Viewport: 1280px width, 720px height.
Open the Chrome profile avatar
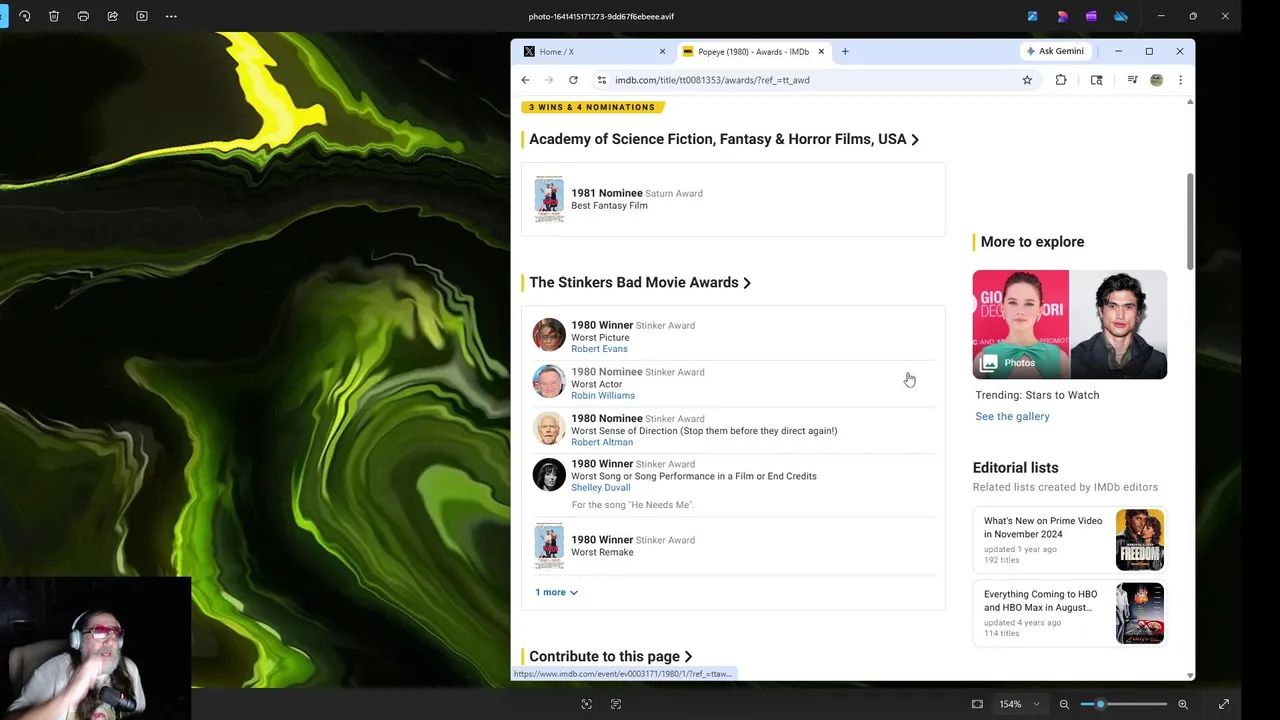pyautogui.click(x=1157, y=80)
